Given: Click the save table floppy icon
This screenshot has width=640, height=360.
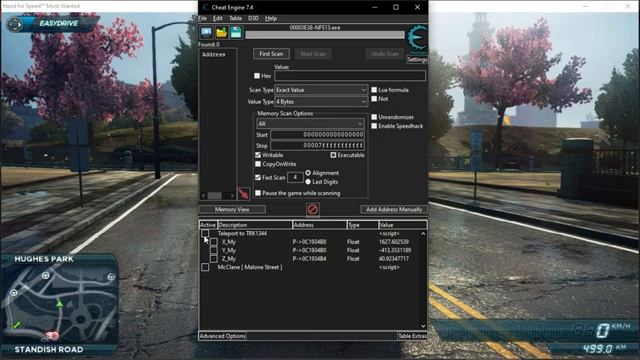Looking at the screenshot, I should tap(236, 33).
